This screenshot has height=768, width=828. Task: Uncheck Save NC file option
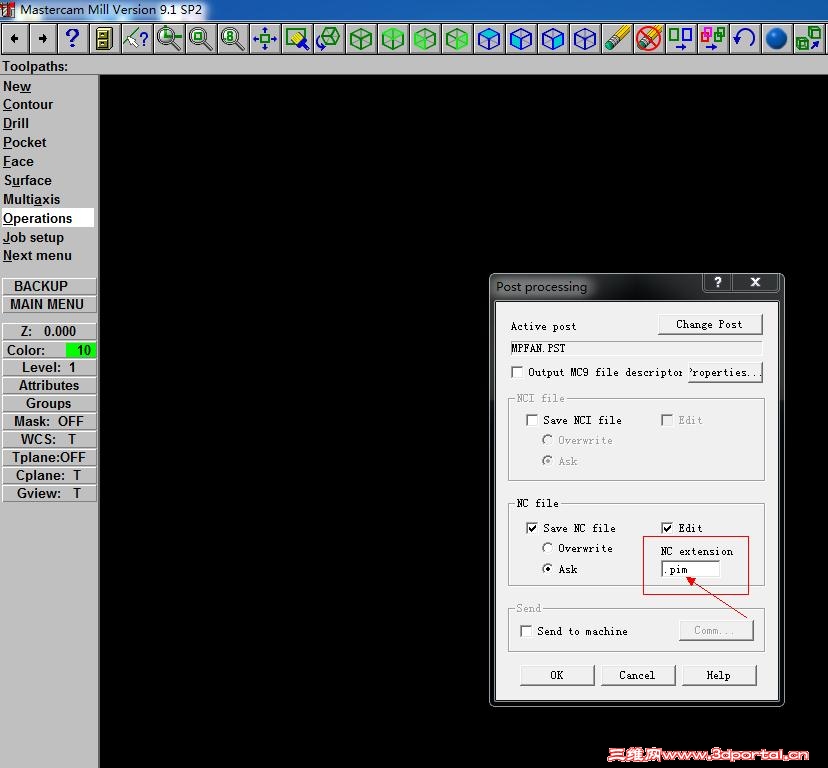pos(532,528)
